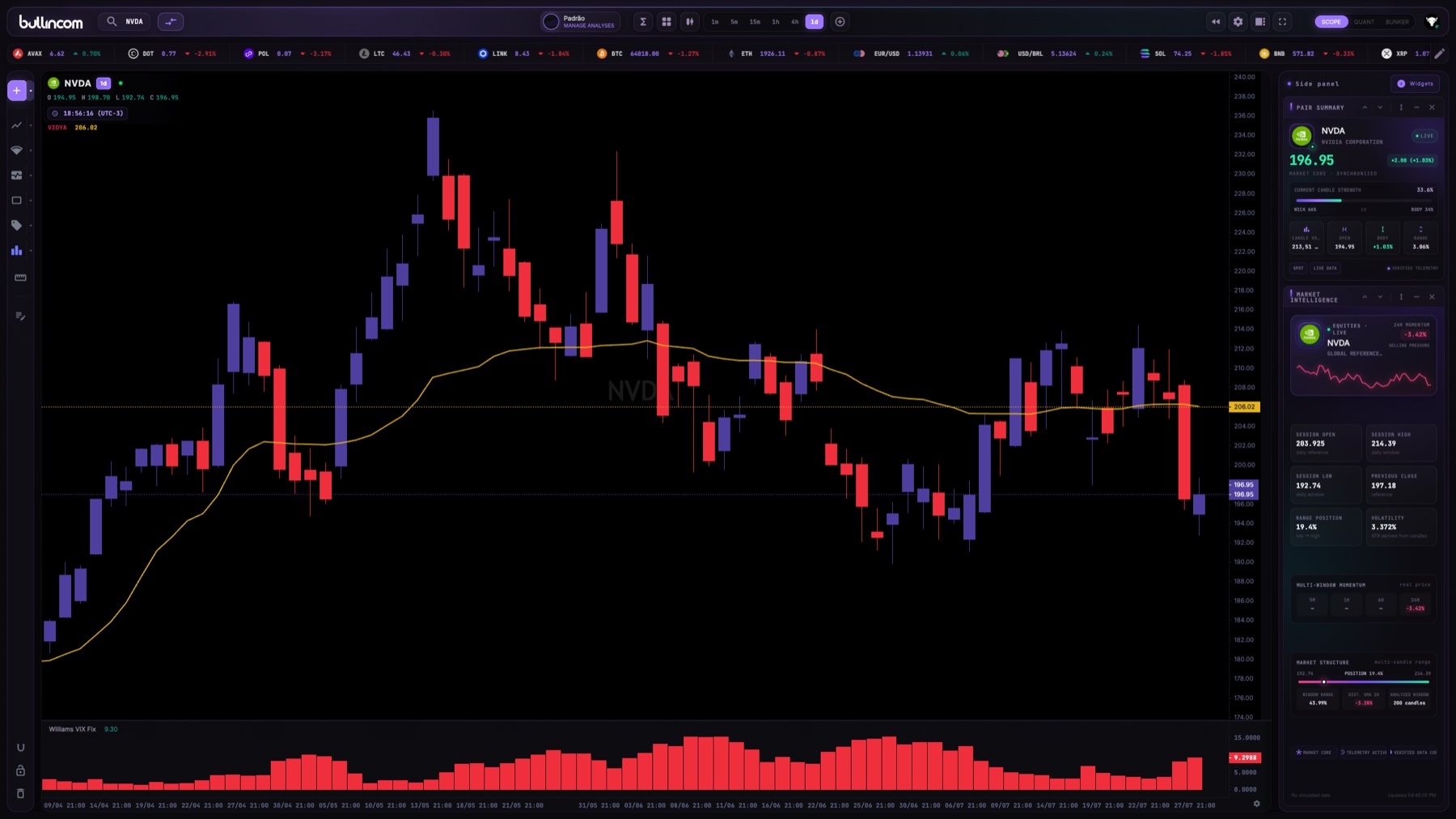The height and width of the screenshot is (819, 1456).
Task: Click the NVDA symbol search field
Action: (125, 22)
